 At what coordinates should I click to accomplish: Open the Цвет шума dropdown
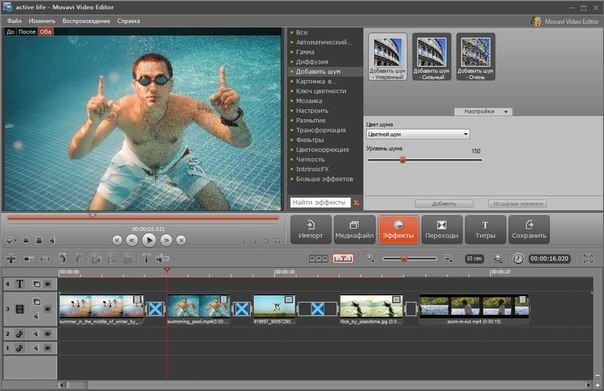[x=418, y=134]
